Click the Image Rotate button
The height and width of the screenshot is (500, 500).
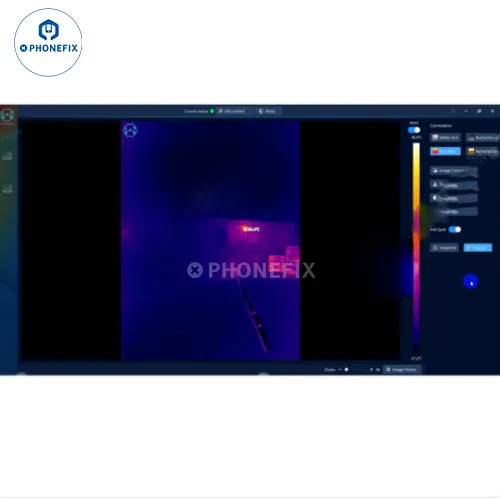coord(401,370)
